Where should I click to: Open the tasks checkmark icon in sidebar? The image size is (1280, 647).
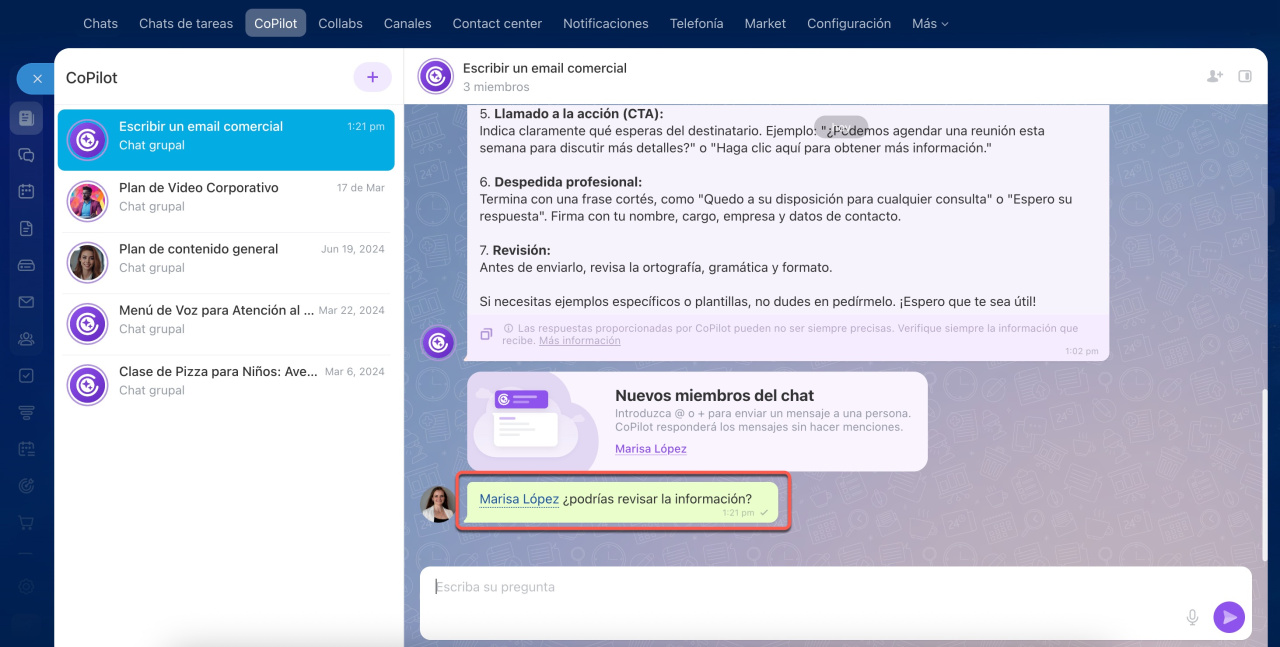26,376
